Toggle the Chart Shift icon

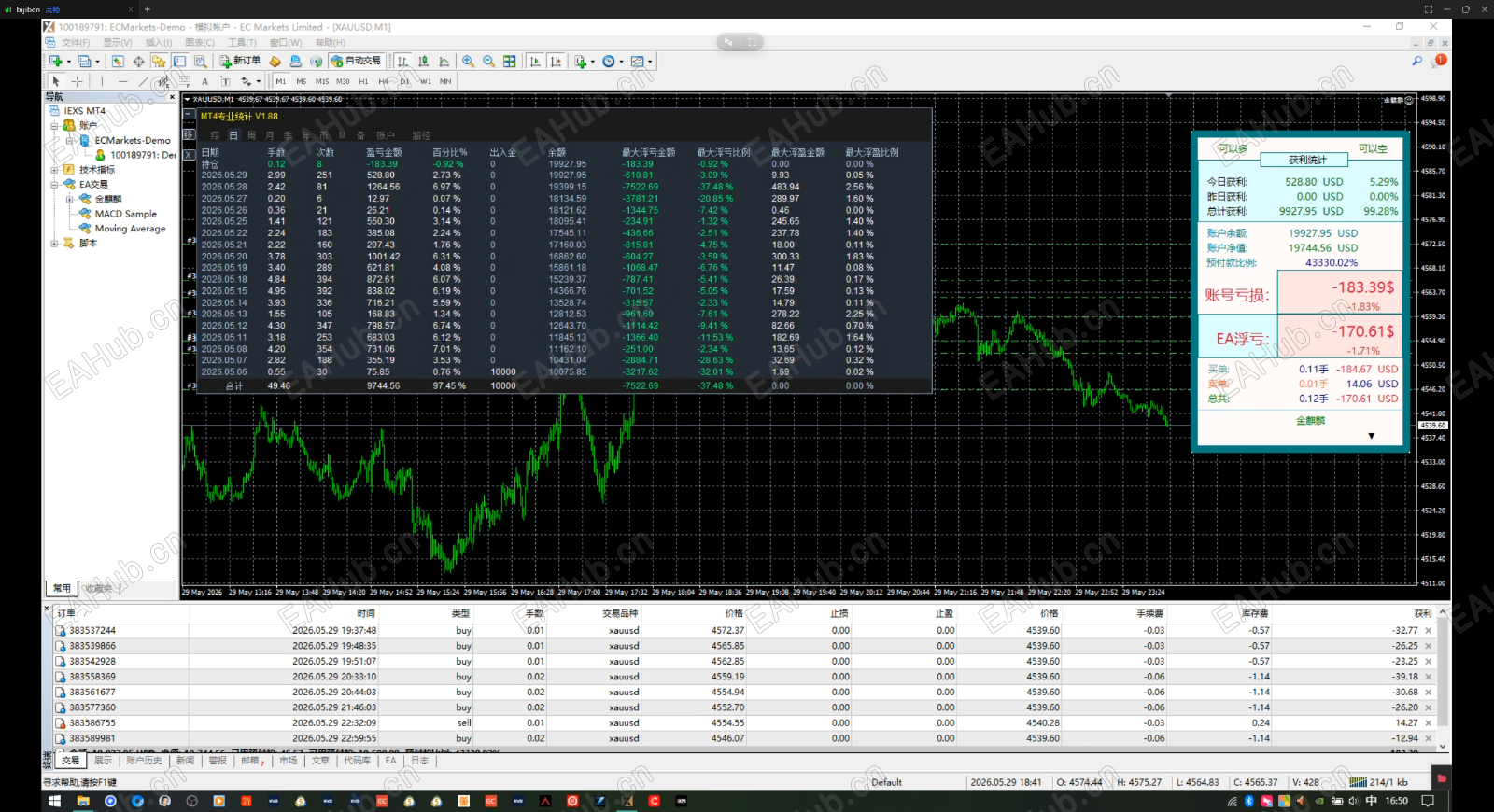(x=556, y=61)
